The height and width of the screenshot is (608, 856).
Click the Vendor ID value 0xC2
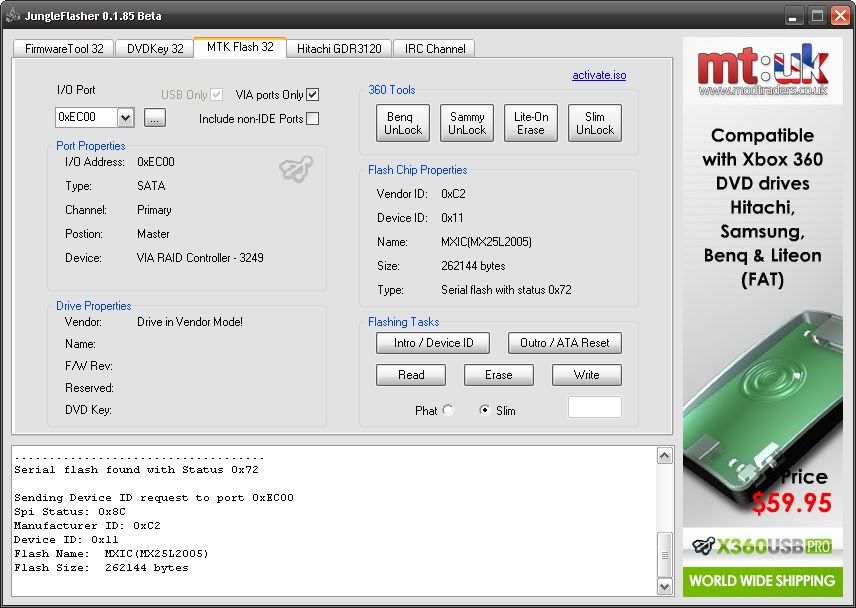453,194
